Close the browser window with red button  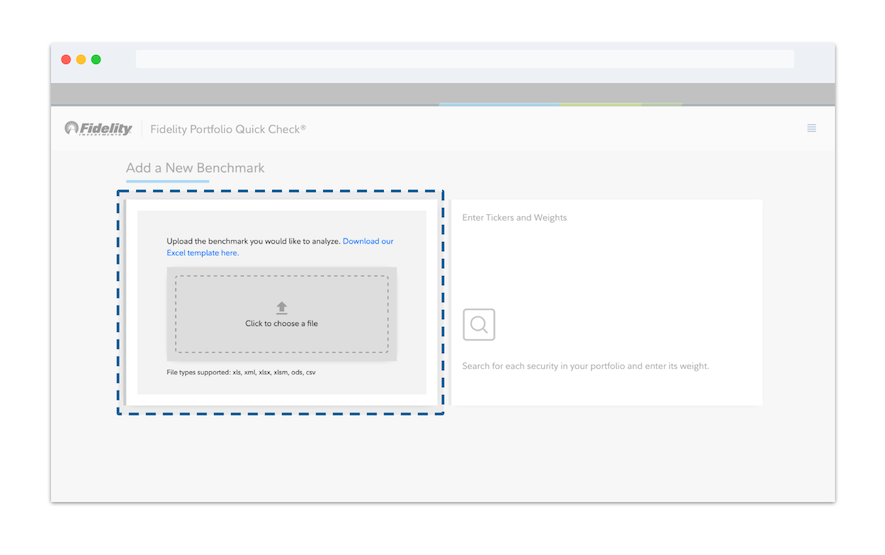[x=66, y=60]
